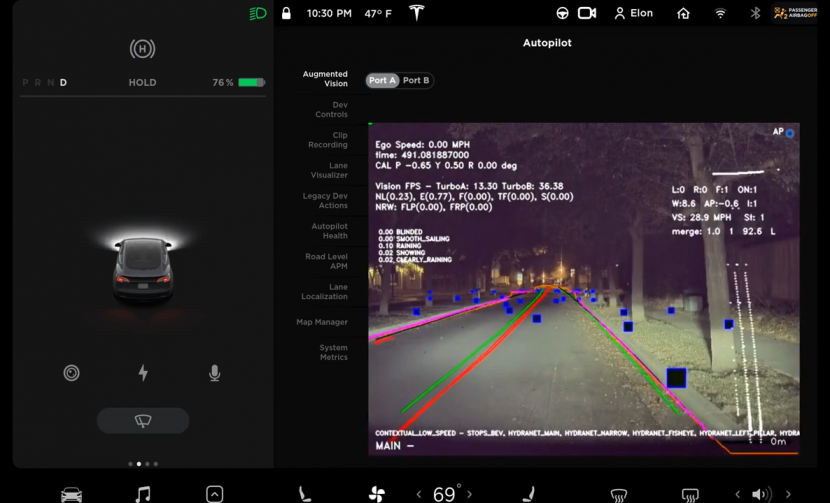Open Lane Localization menu item
Image resolution: width=830 pixels, height=503 pixels.
pos(324,291)
